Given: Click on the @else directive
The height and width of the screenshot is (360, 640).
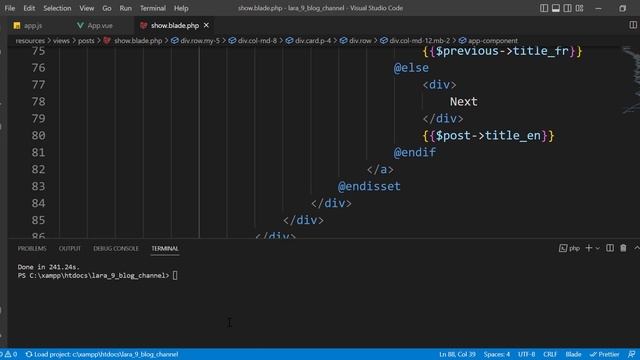Looking at the screenshot, I should pyautogui.click(x=411, y=68).
